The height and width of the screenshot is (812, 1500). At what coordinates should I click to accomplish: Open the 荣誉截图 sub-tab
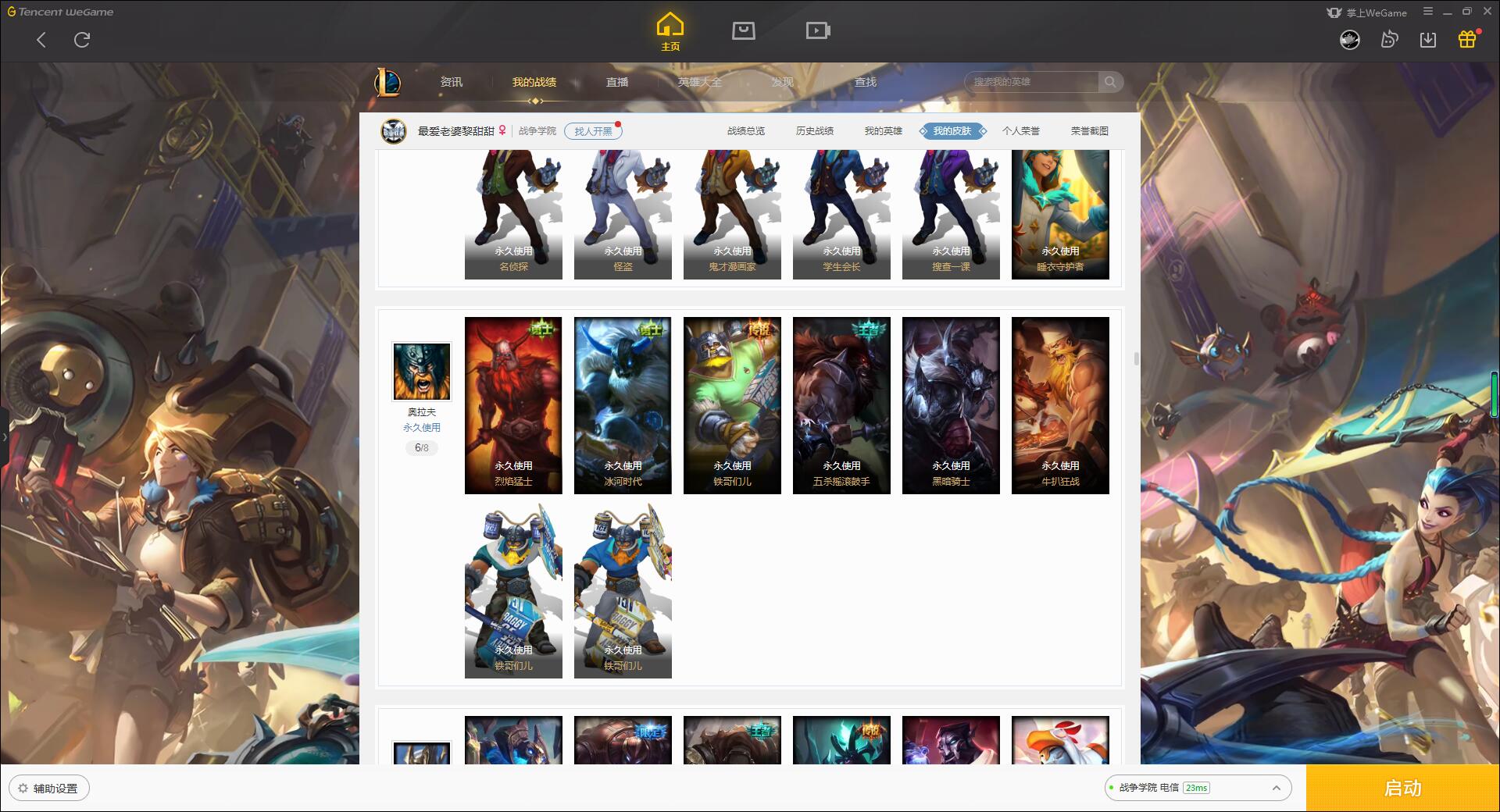1090,131
